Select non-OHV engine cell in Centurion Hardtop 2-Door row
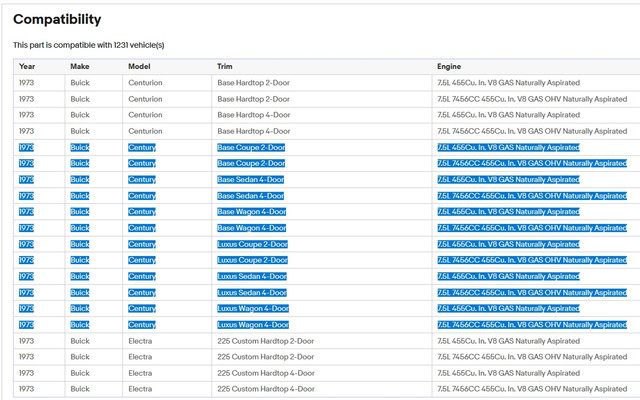Viewport: 640px width, 400px height. tap(509, 82)
